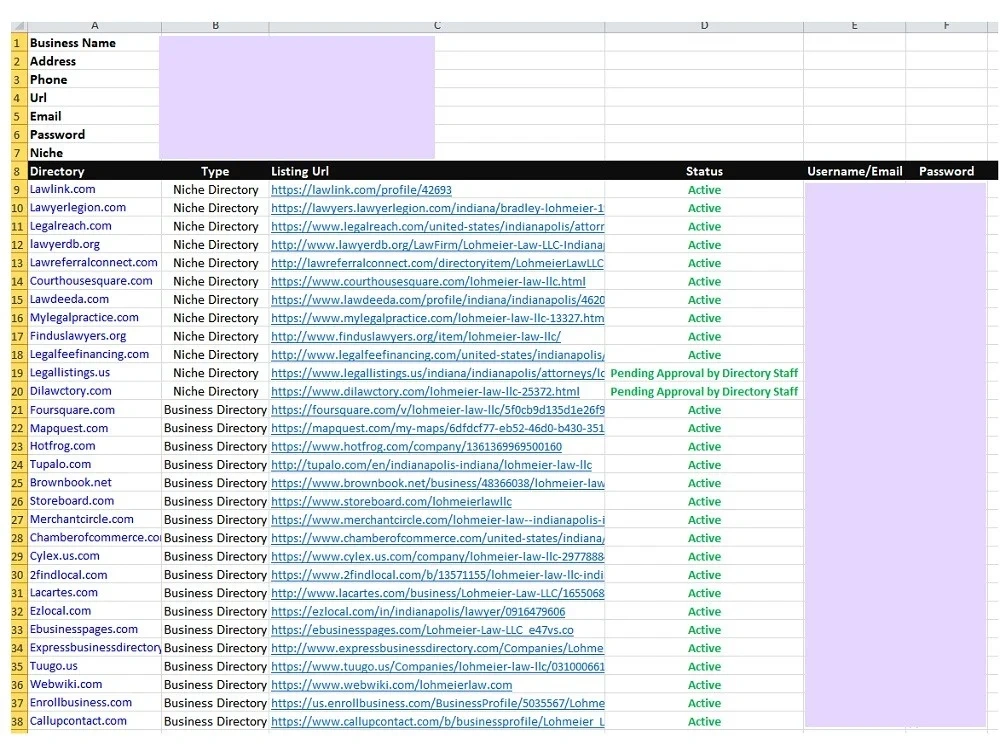1000x750 pixels.
Task: Select the lawyerdb.org directory cell
Action: point(94,245)
